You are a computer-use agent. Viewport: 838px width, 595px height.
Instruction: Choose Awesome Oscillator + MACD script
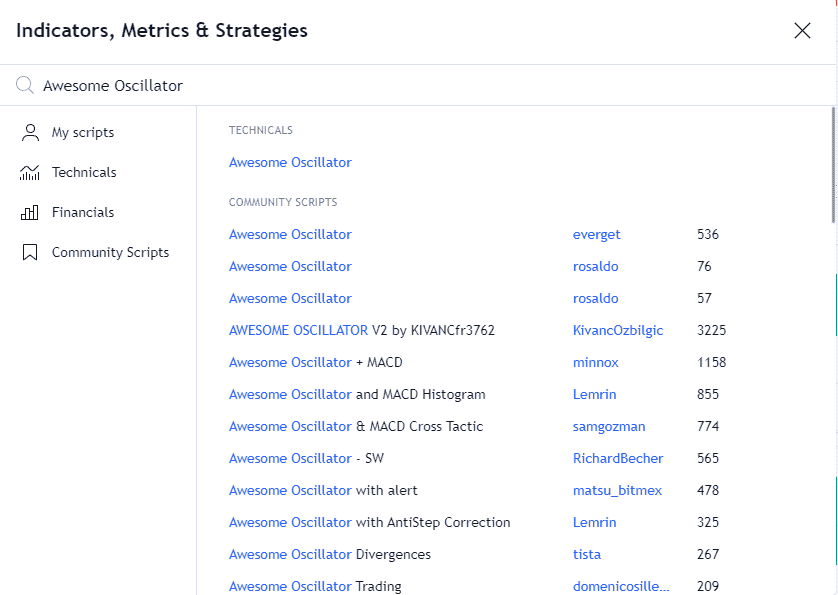coord(315,362)
